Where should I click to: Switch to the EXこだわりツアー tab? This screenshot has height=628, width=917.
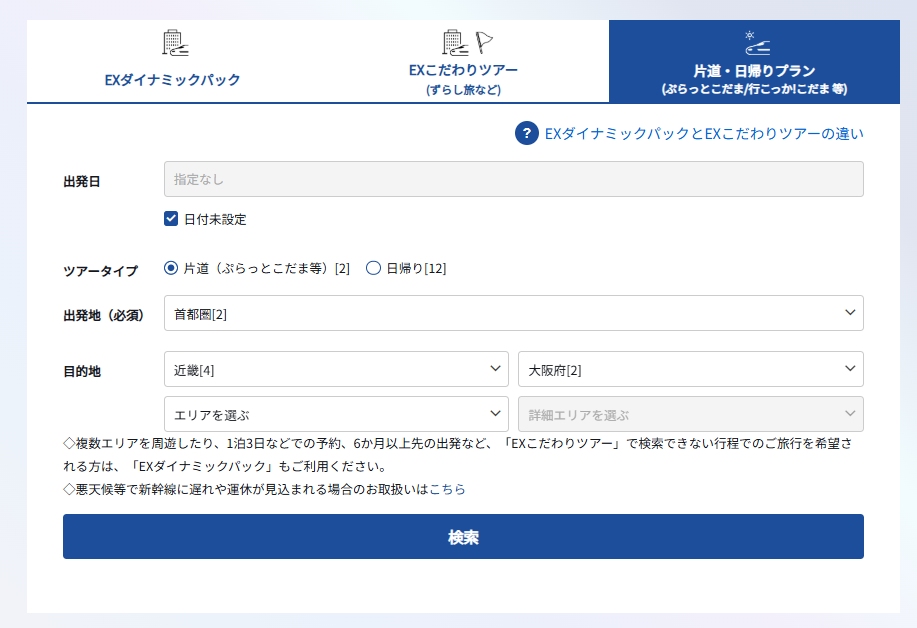(463, 61)
